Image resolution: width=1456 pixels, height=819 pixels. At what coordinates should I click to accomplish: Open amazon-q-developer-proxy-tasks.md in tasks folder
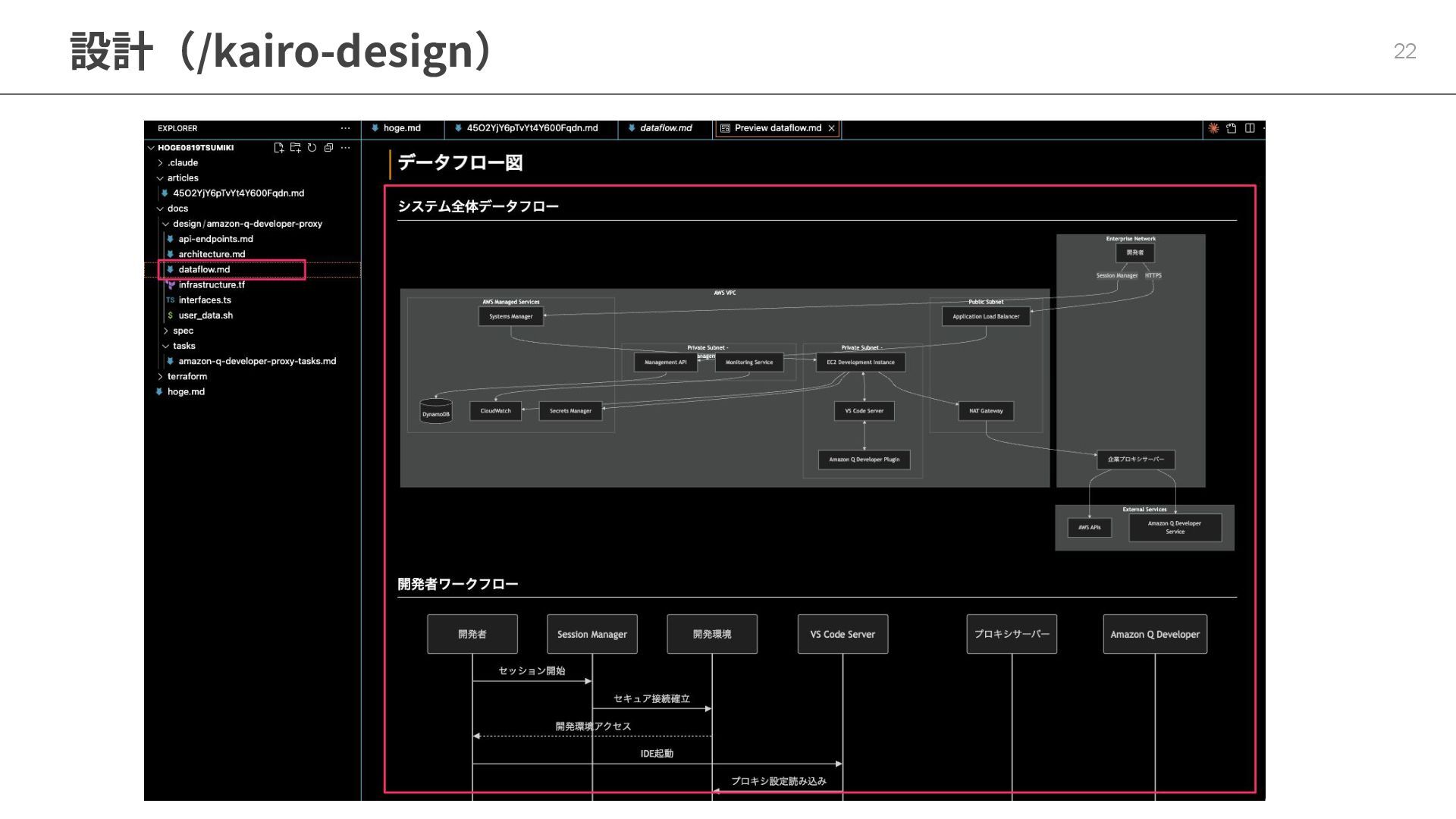(x=257, y=361)
